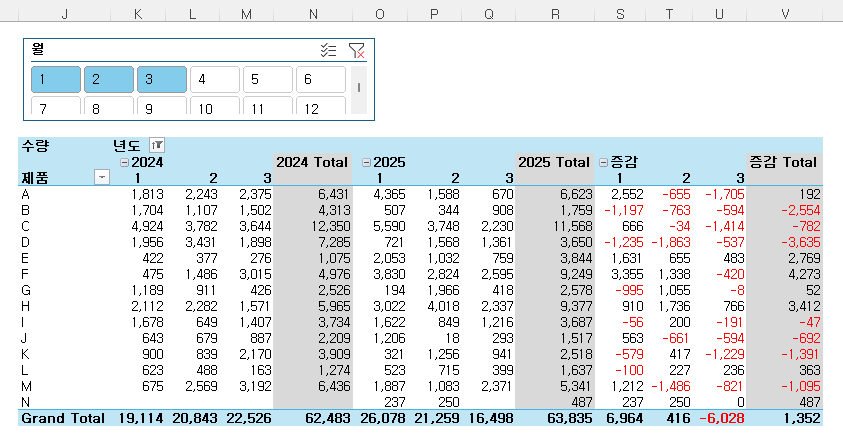Select column R header
The image size is (843, 434).
pos(555,14)
